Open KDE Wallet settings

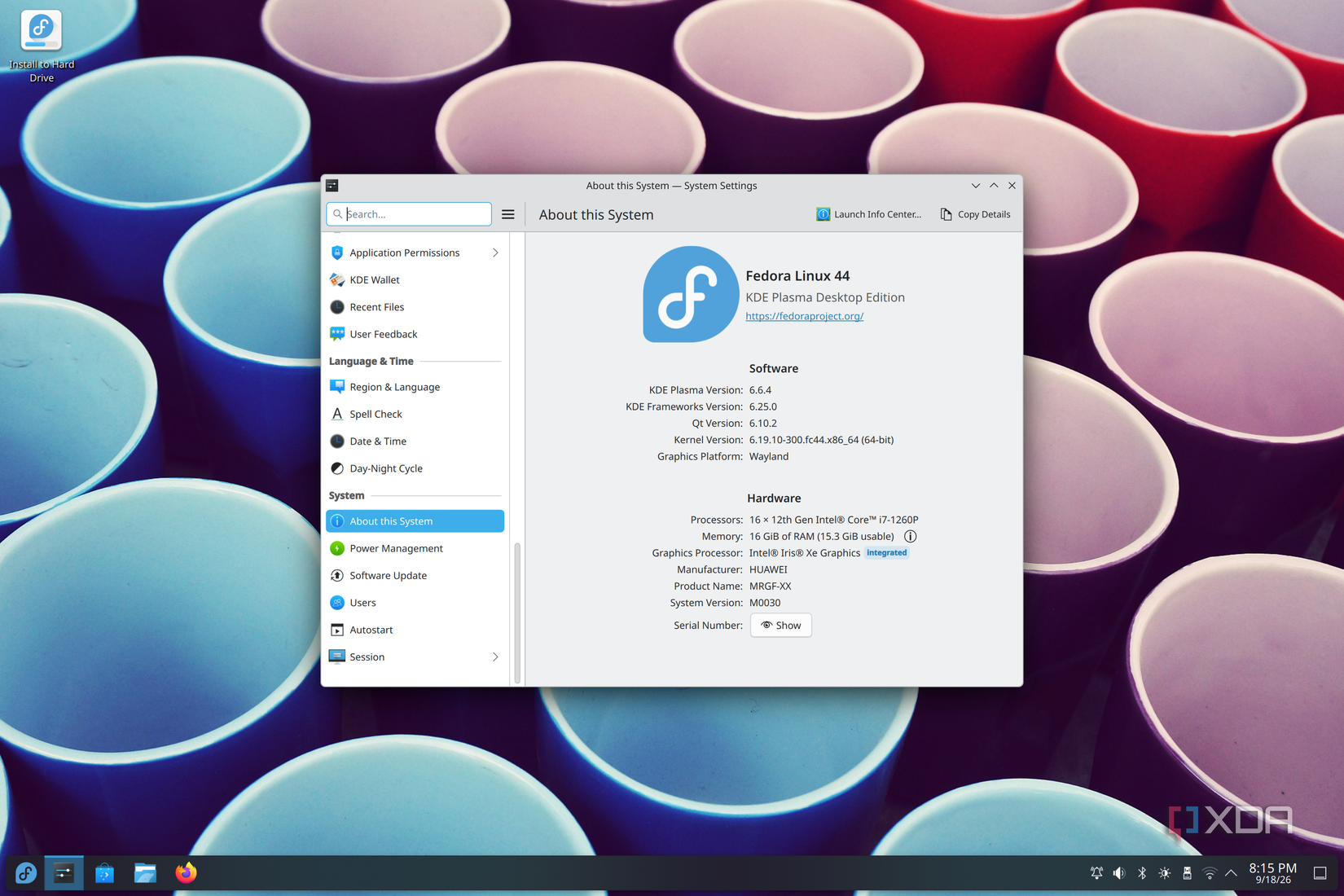pyautogui.click(x=415, y=279)
